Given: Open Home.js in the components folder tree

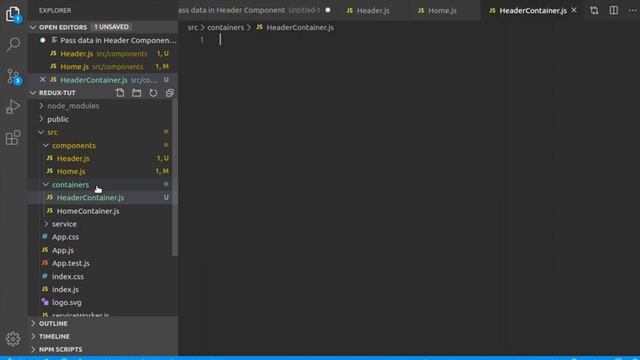Looking at the screenshot, I should click(71, 171).
